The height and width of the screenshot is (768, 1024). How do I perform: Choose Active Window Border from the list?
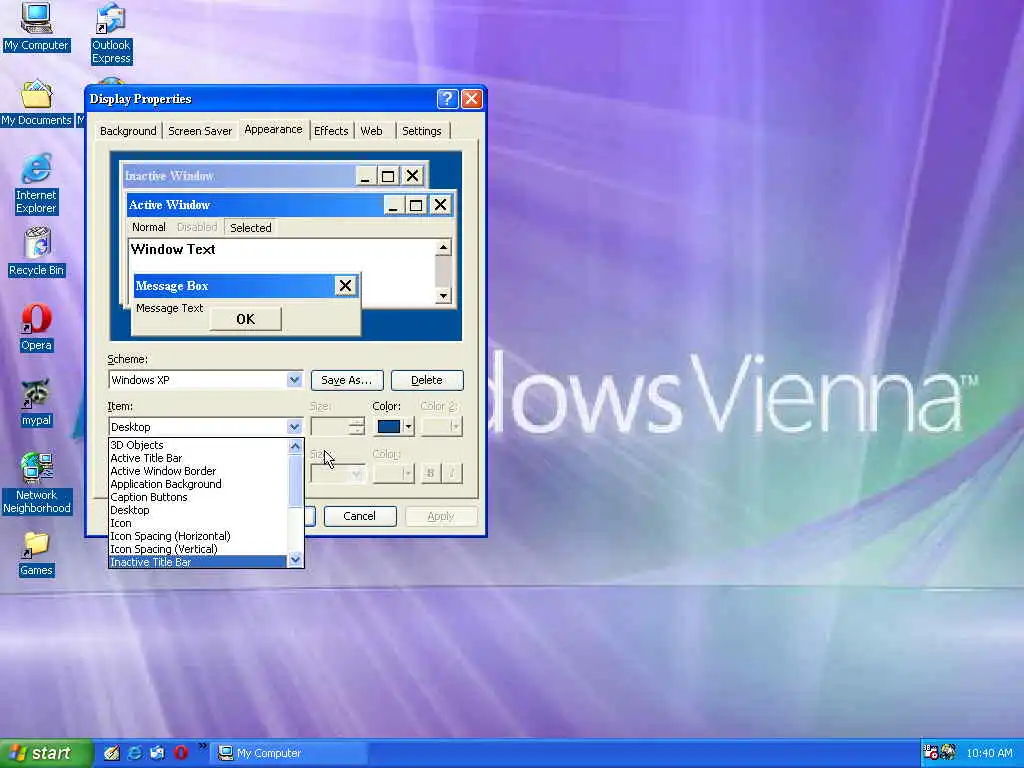[197, 471]
